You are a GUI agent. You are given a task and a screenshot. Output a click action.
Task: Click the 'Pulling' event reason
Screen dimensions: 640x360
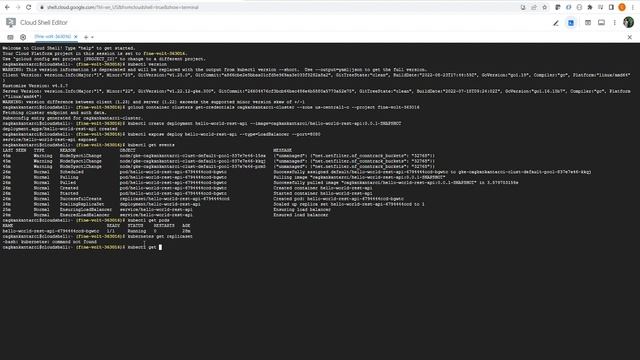[x=69, y=178]
